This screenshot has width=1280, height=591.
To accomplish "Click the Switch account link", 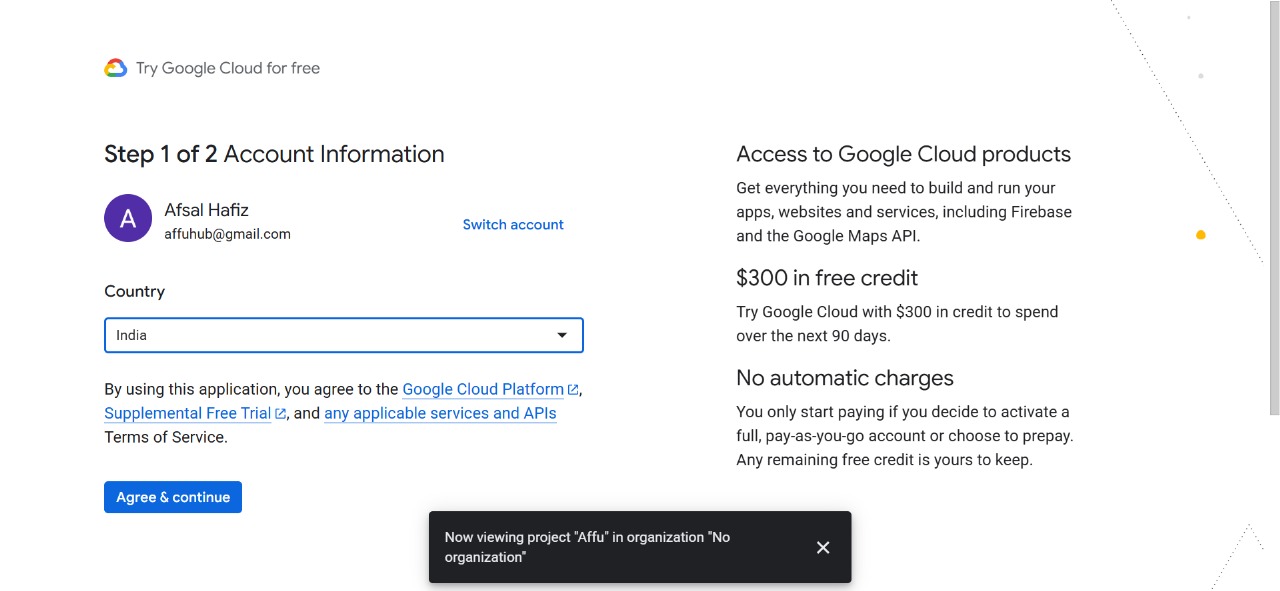I will [x=513, y=225].
